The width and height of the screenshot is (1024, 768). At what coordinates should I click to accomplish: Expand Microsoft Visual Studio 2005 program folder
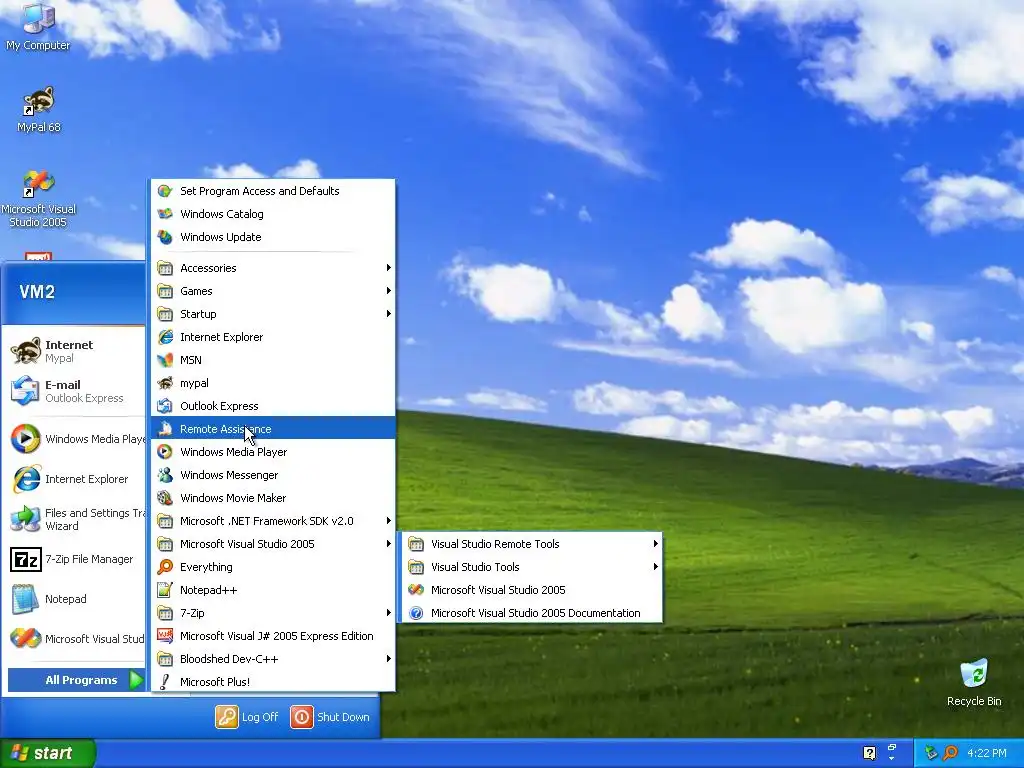[x=273, y=544]
